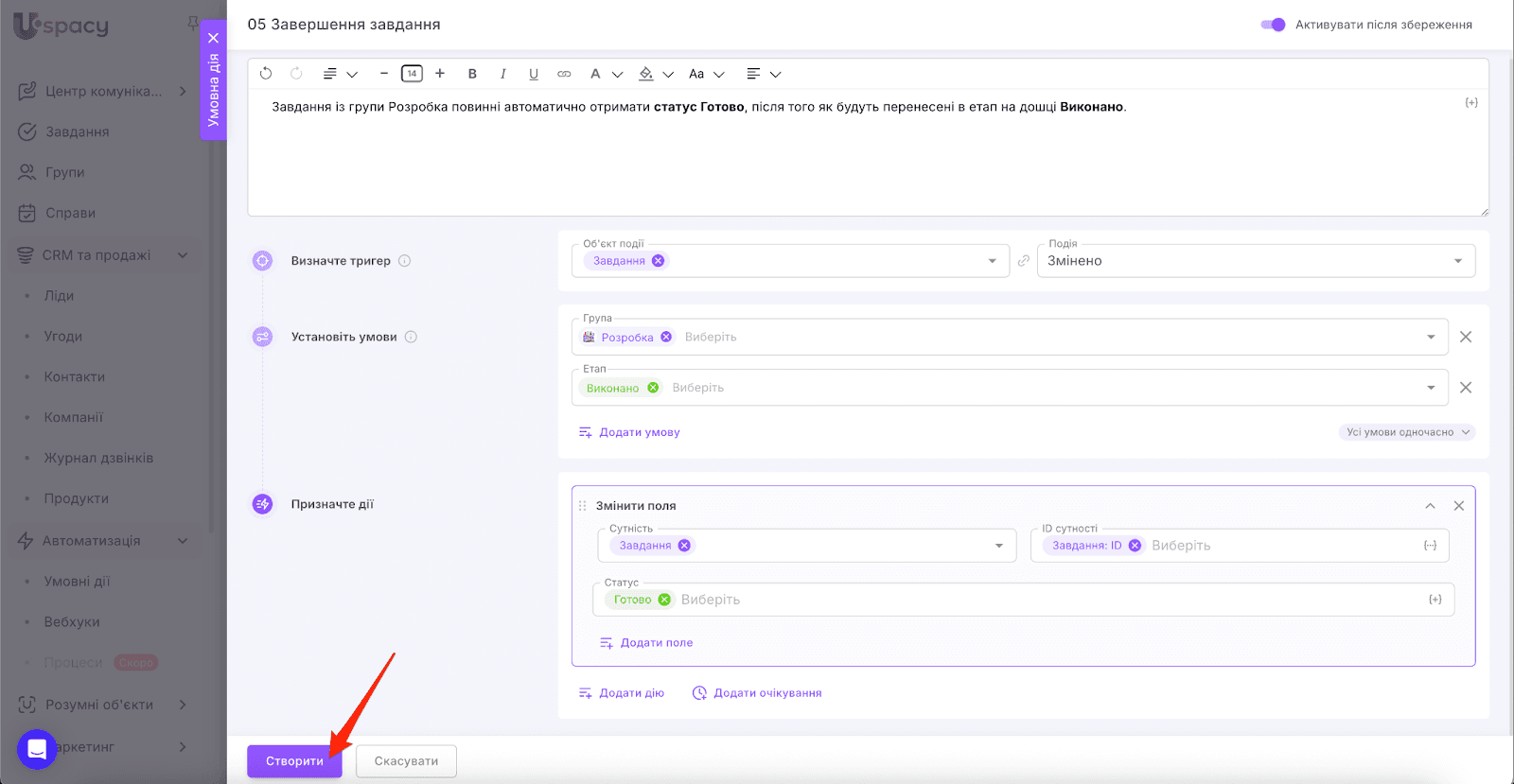1514x784 pixels.
Task: Collapse the Змінити поля action block
Action: (1430, 506)
